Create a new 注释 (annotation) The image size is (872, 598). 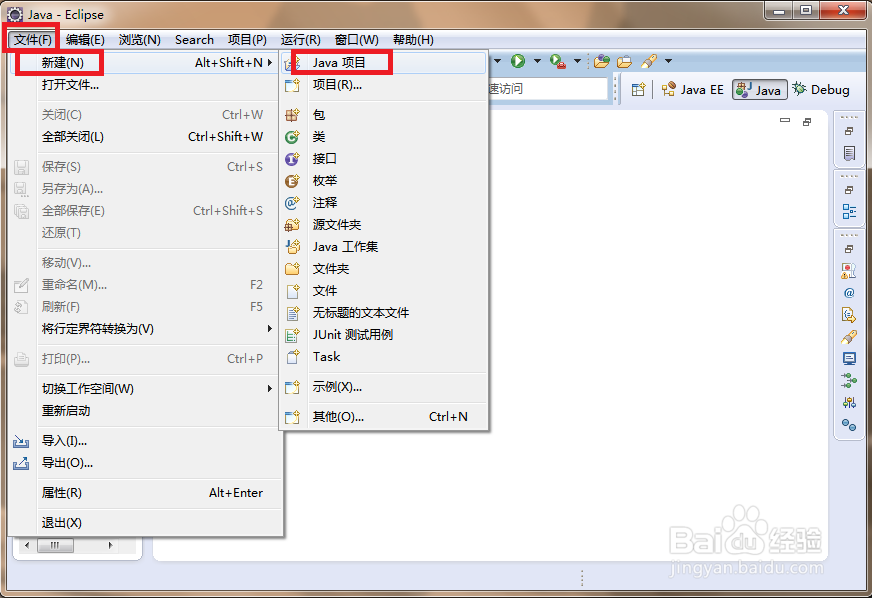383,202
